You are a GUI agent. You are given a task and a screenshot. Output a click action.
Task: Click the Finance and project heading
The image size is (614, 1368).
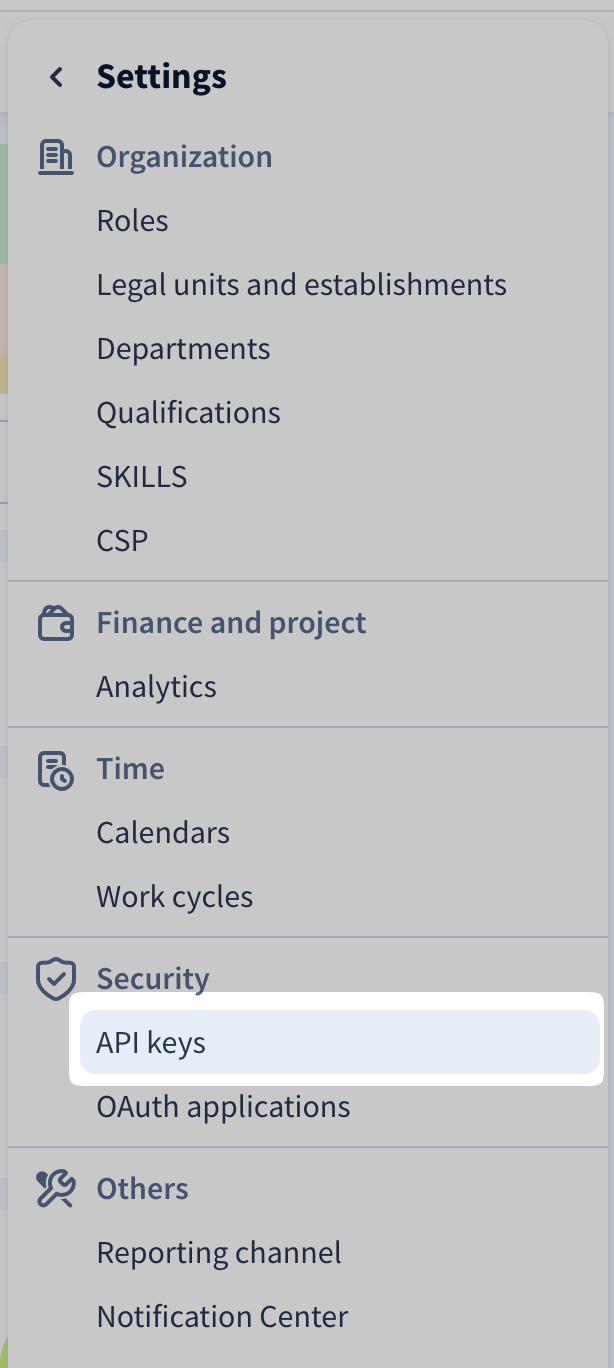tap(231, 623)
